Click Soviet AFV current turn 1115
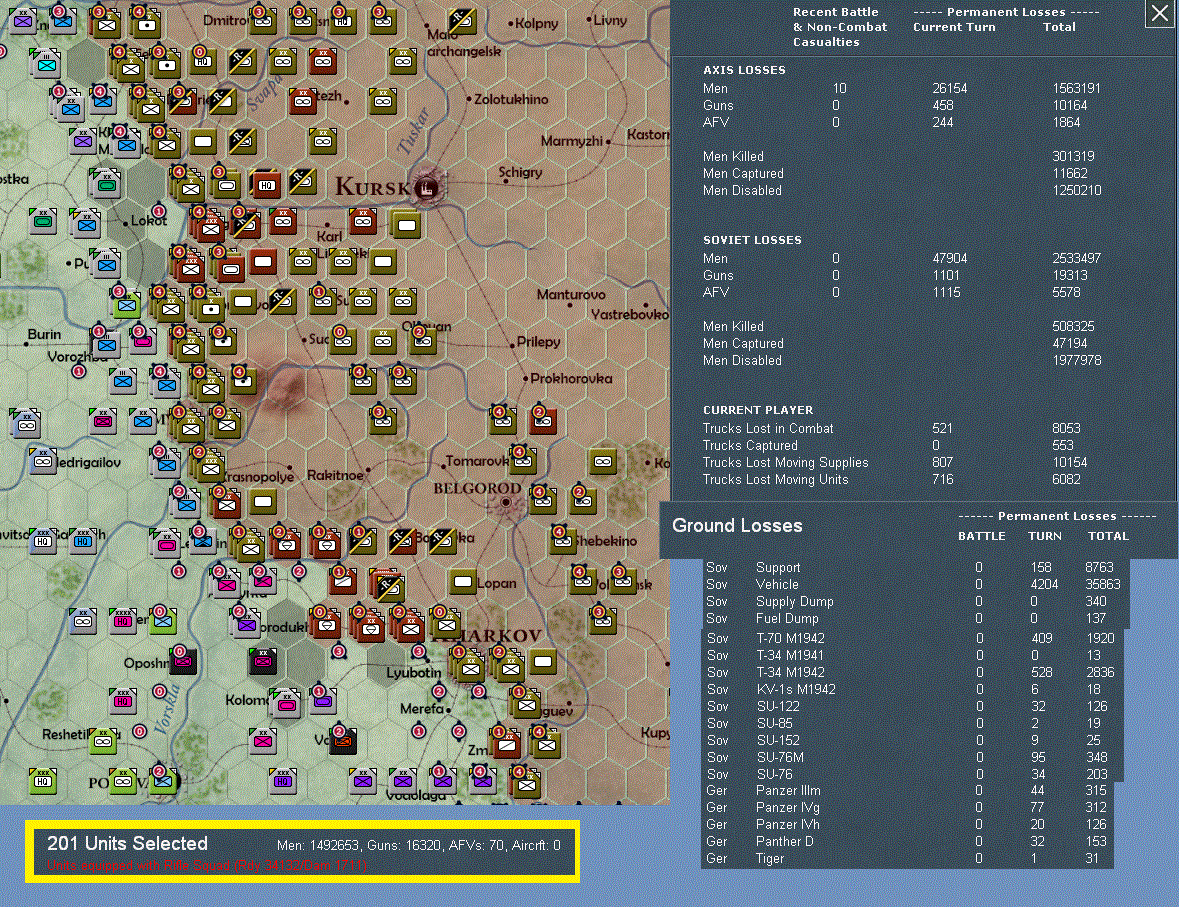Image resolution: width=1179 pixels, height=907 pixels. (x=947, y=292)
